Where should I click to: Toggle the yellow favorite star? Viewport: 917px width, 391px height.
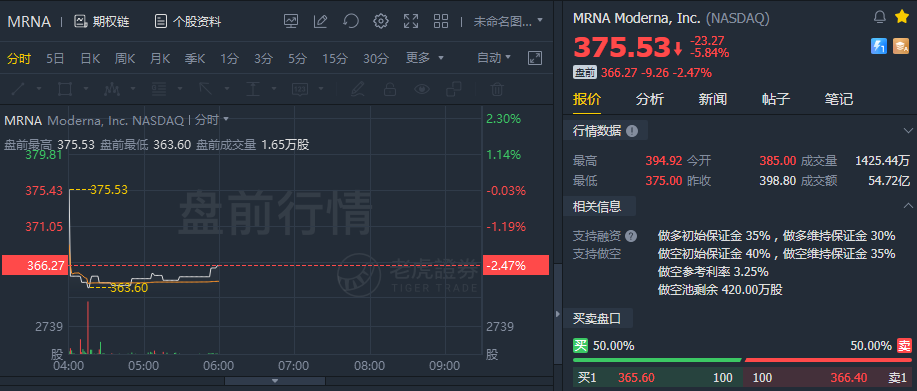click(x=901, y=18)
